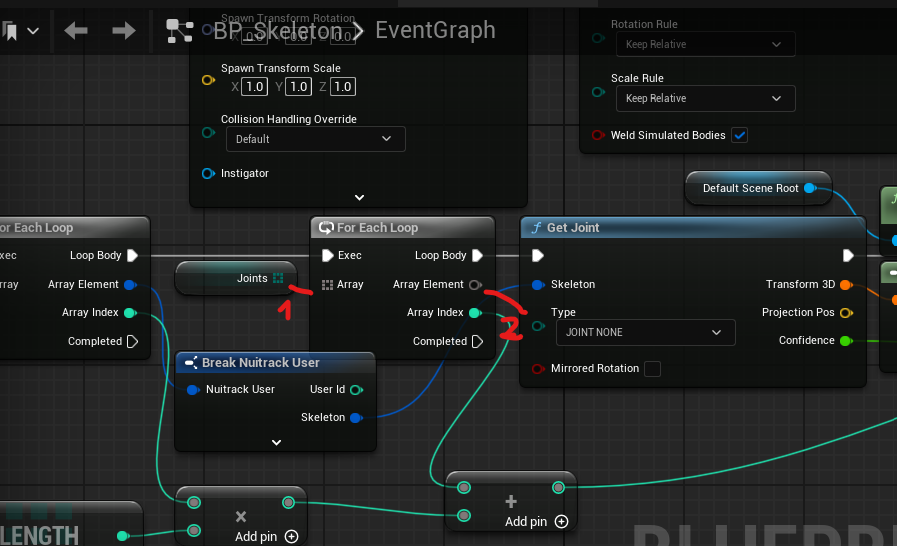Click the multiply node's output pin
The width and height of the screenshot is (897, 546).
[288, 503]
